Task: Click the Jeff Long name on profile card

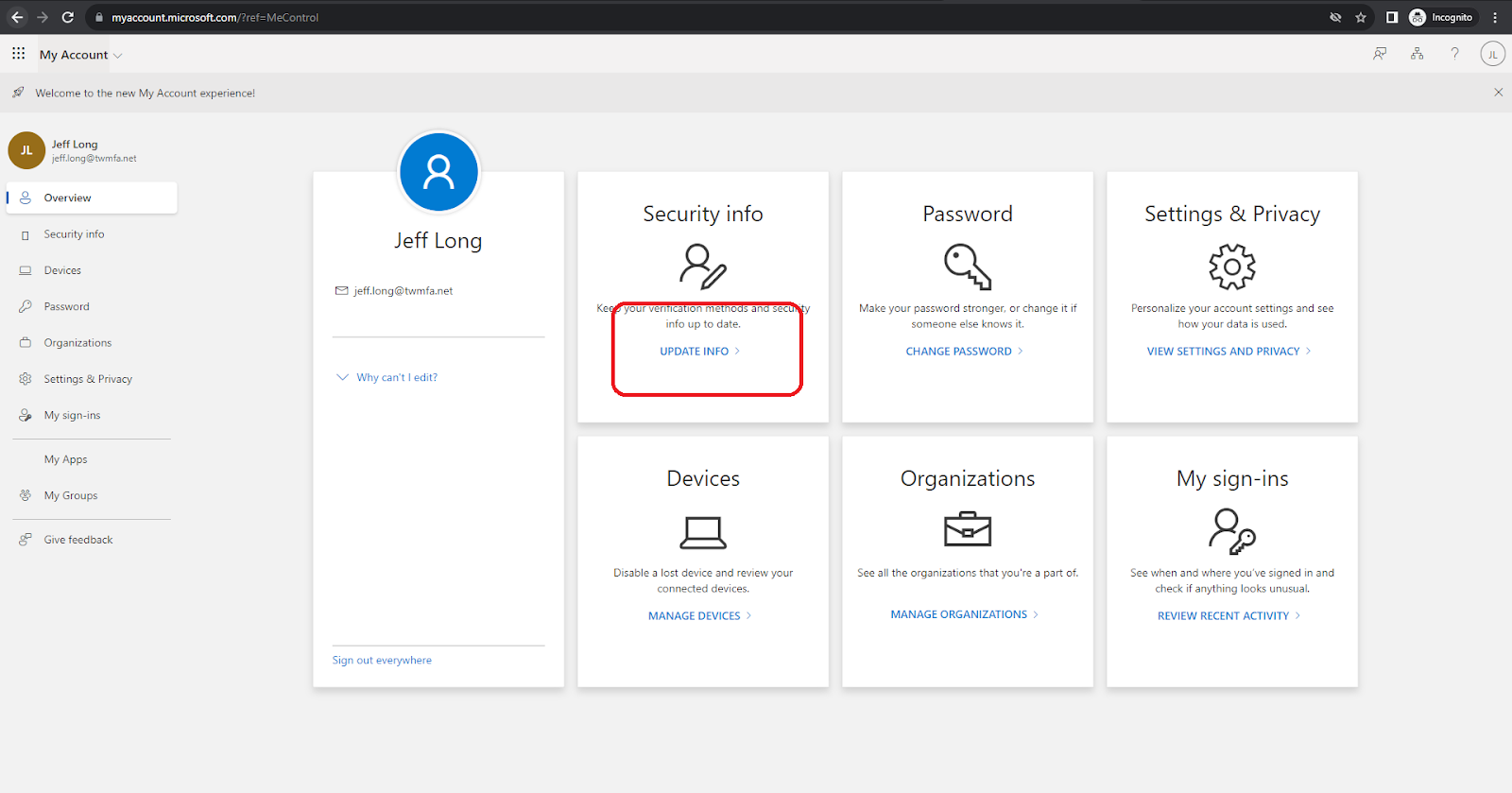Action: [x=438, y=241]
